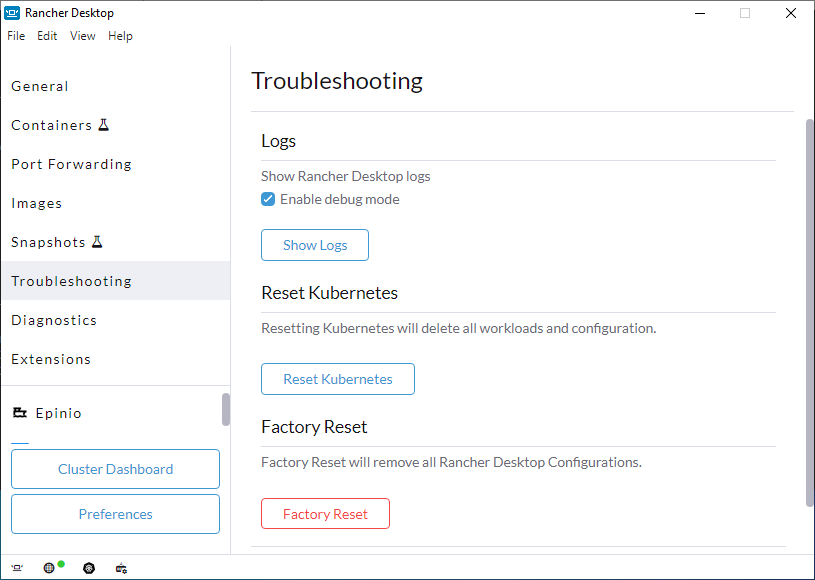Click the sidebar extensions scrollbar thumb
The width and height of the screenshot is (815, 580).
tap(226, 410)
